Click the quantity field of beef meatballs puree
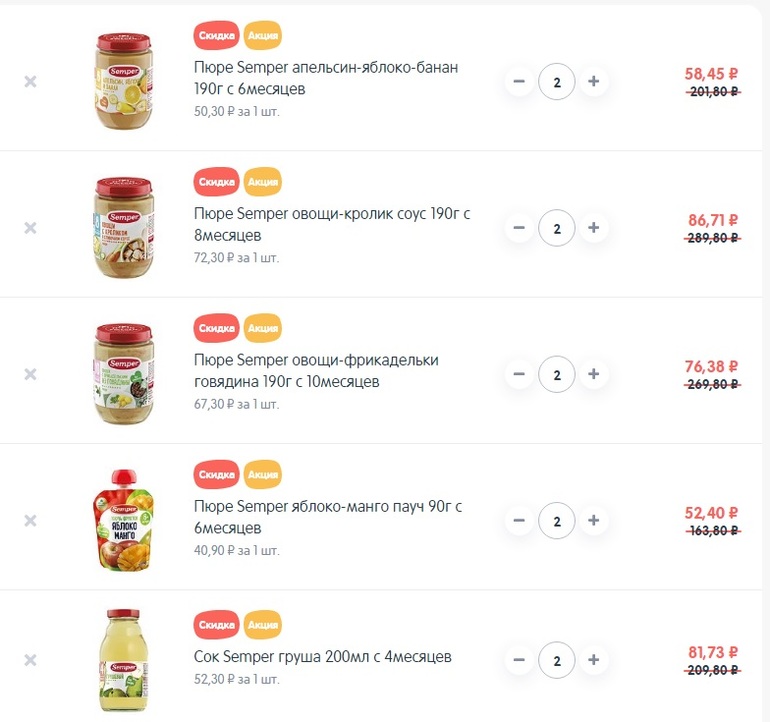The width and height of the screenshot is (770, 722). pyautogui.click(x=556, y=374)
